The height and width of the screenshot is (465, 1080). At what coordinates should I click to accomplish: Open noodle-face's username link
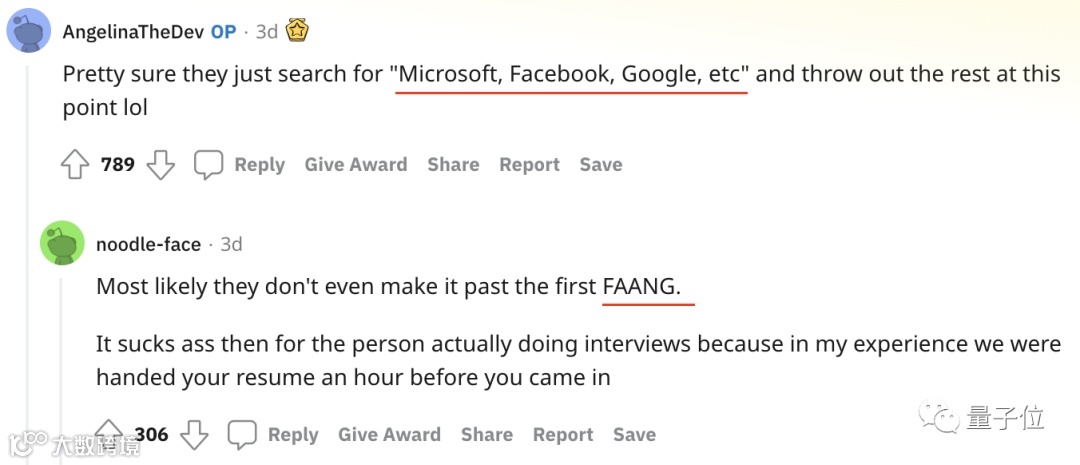pos(148,244)
